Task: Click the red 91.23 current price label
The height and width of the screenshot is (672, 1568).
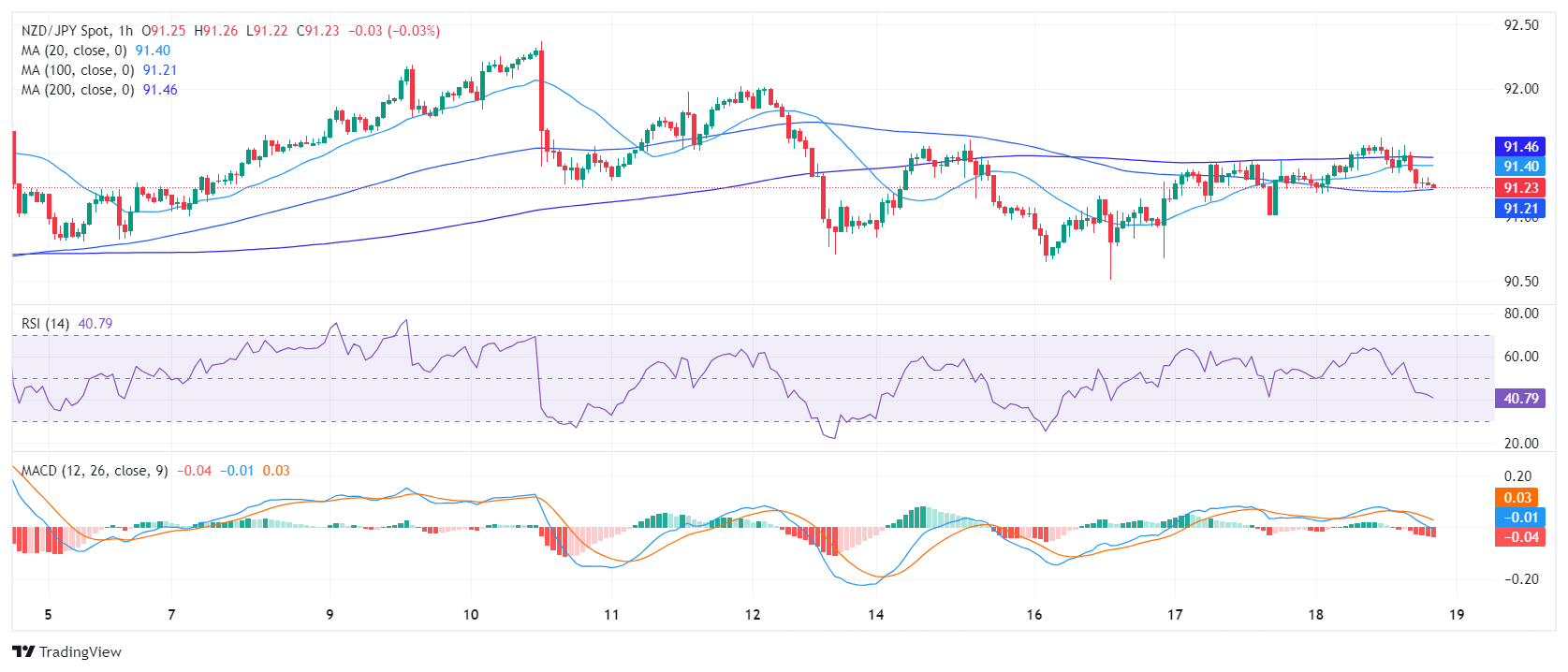Action: tap(1520, 188)
